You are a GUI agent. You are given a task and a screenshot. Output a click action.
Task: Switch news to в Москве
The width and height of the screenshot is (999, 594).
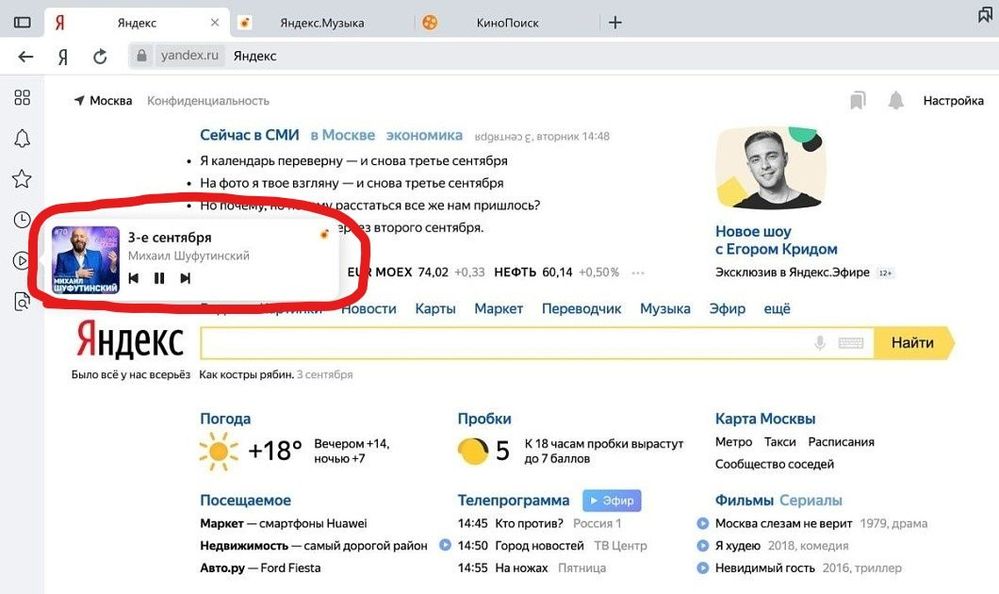(343, 135)
